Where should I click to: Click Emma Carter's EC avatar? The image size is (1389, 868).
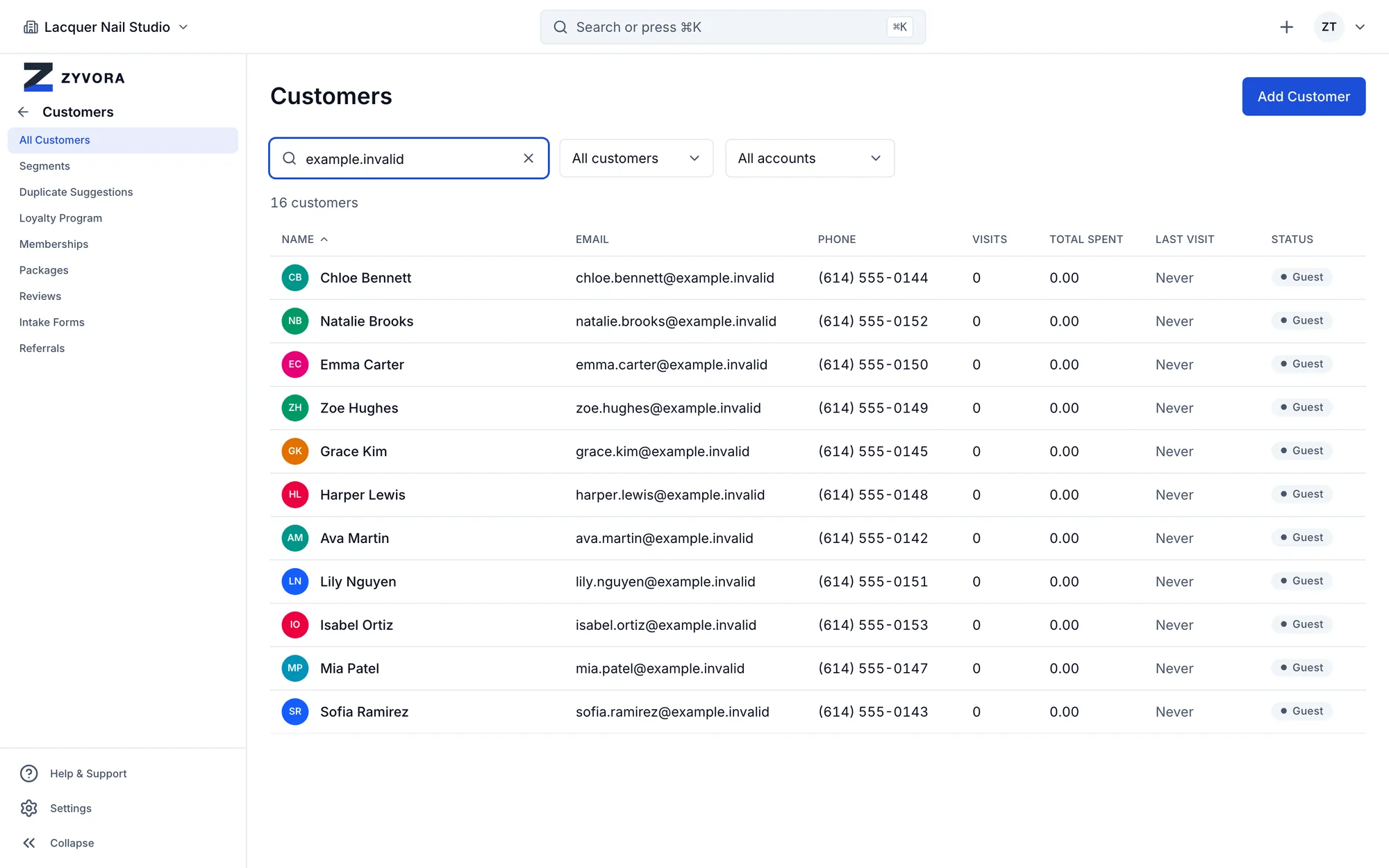tap(295, 365)
